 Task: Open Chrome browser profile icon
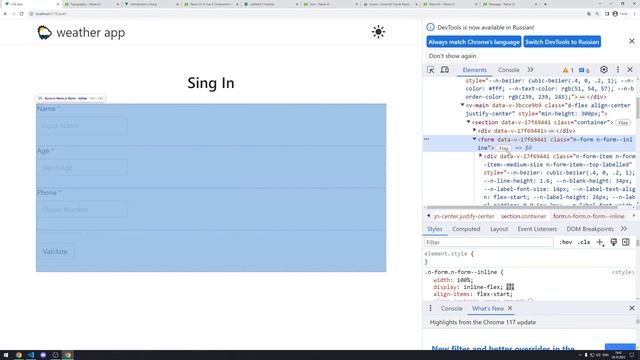click(615, 13)
